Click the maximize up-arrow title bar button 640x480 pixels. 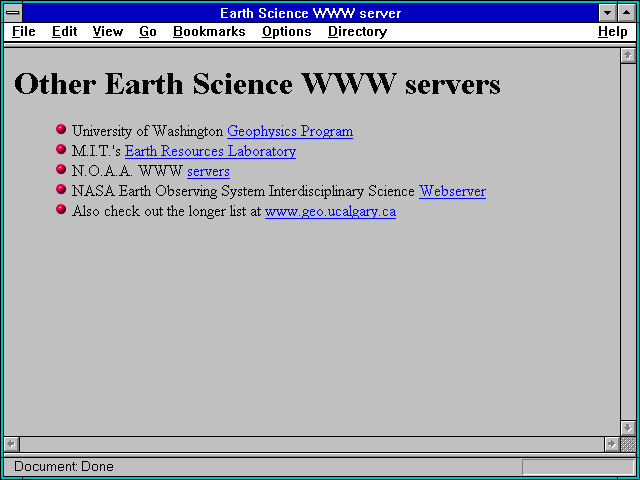(627, 13)
